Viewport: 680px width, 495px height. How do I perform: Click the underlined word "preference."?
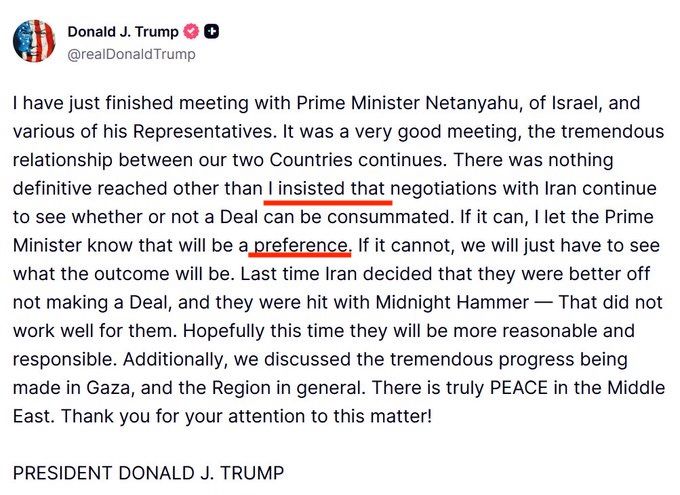tap(301, 243)
